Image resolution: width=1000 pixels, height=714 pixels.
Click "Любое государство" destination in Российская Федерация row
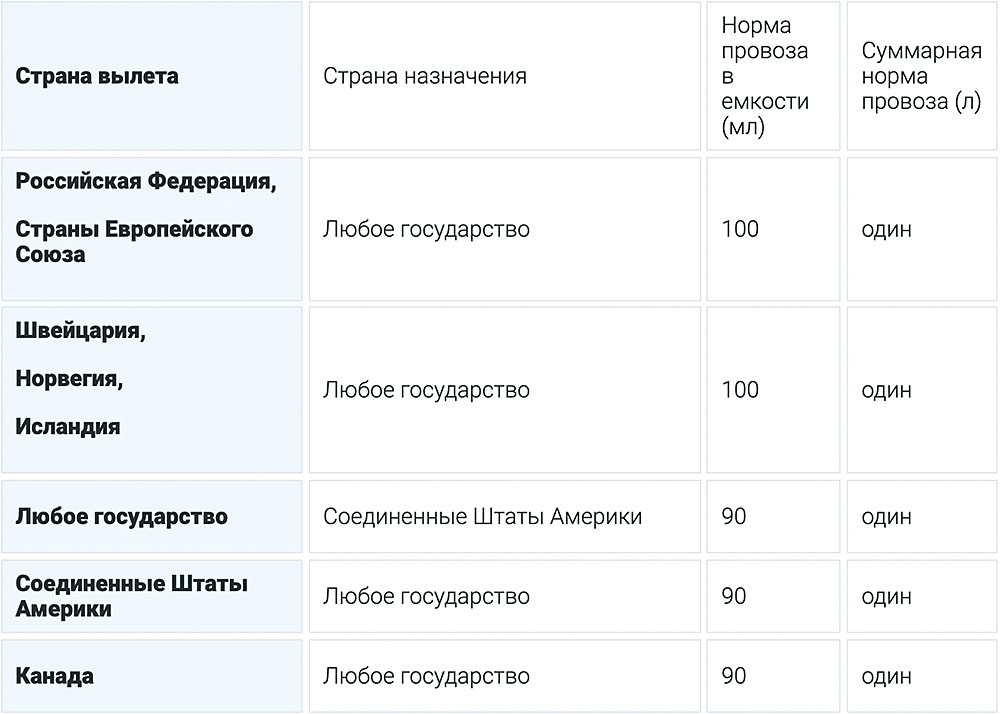(x=426, y=229)
